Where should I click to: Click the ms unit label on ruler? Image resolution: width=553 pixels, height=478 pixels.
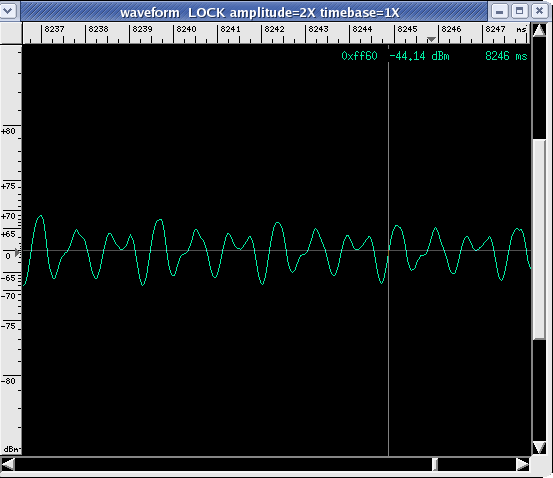coord(521,30)
